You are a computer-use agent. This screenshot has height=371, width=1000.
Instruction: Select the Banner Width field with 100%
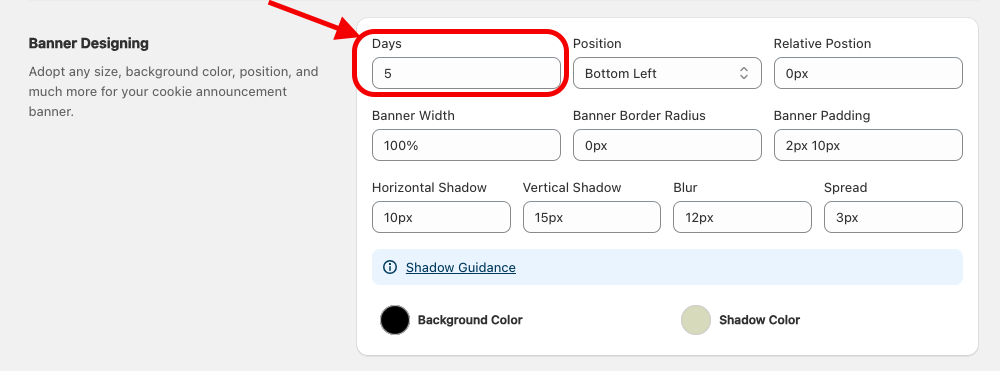(x=466, y=145)
